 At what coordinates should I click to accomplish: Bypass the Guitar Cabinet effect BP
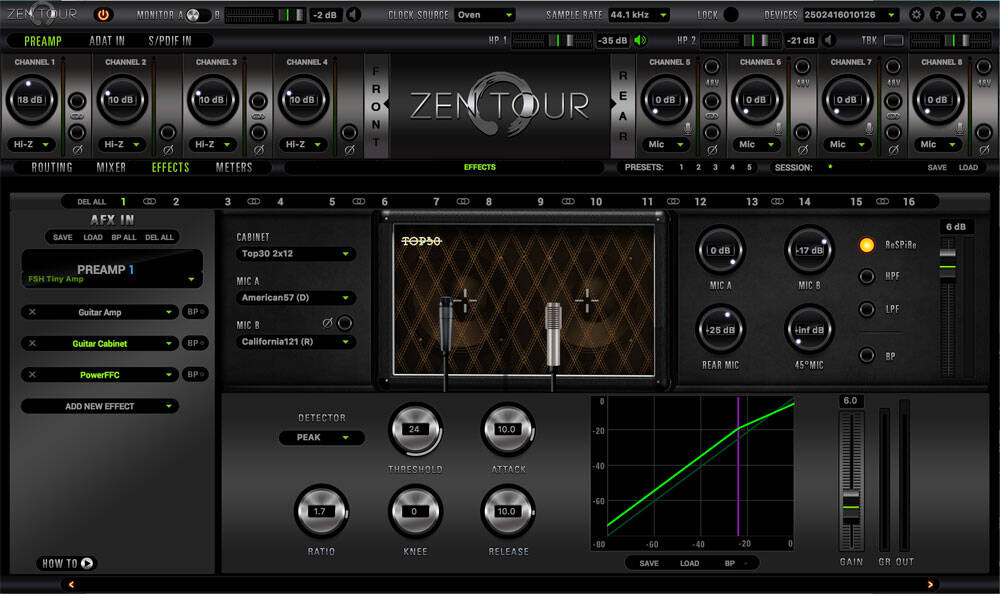click(195, 343)
